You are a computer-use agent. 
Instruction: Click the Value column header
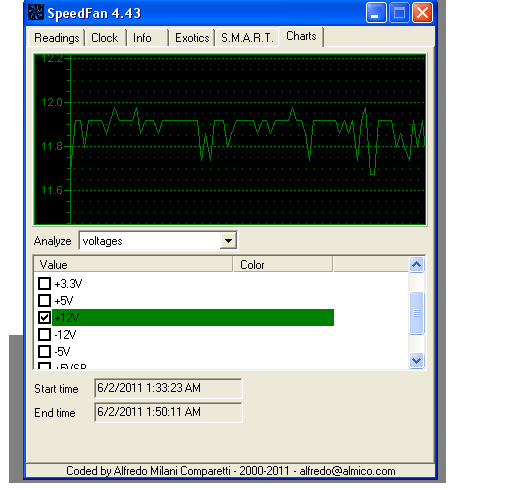click(133, 265)
